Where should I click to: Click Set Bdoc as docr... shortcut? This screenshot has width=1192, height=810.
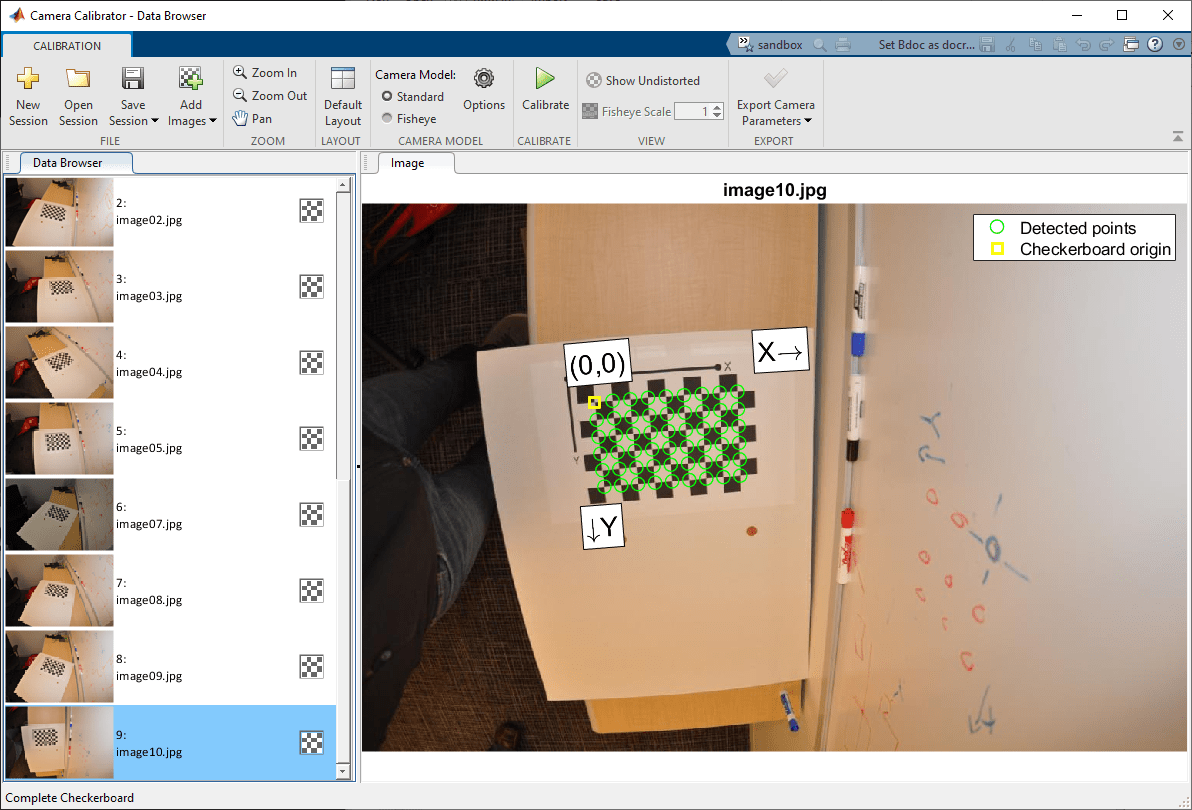click(x=926, y=45)
